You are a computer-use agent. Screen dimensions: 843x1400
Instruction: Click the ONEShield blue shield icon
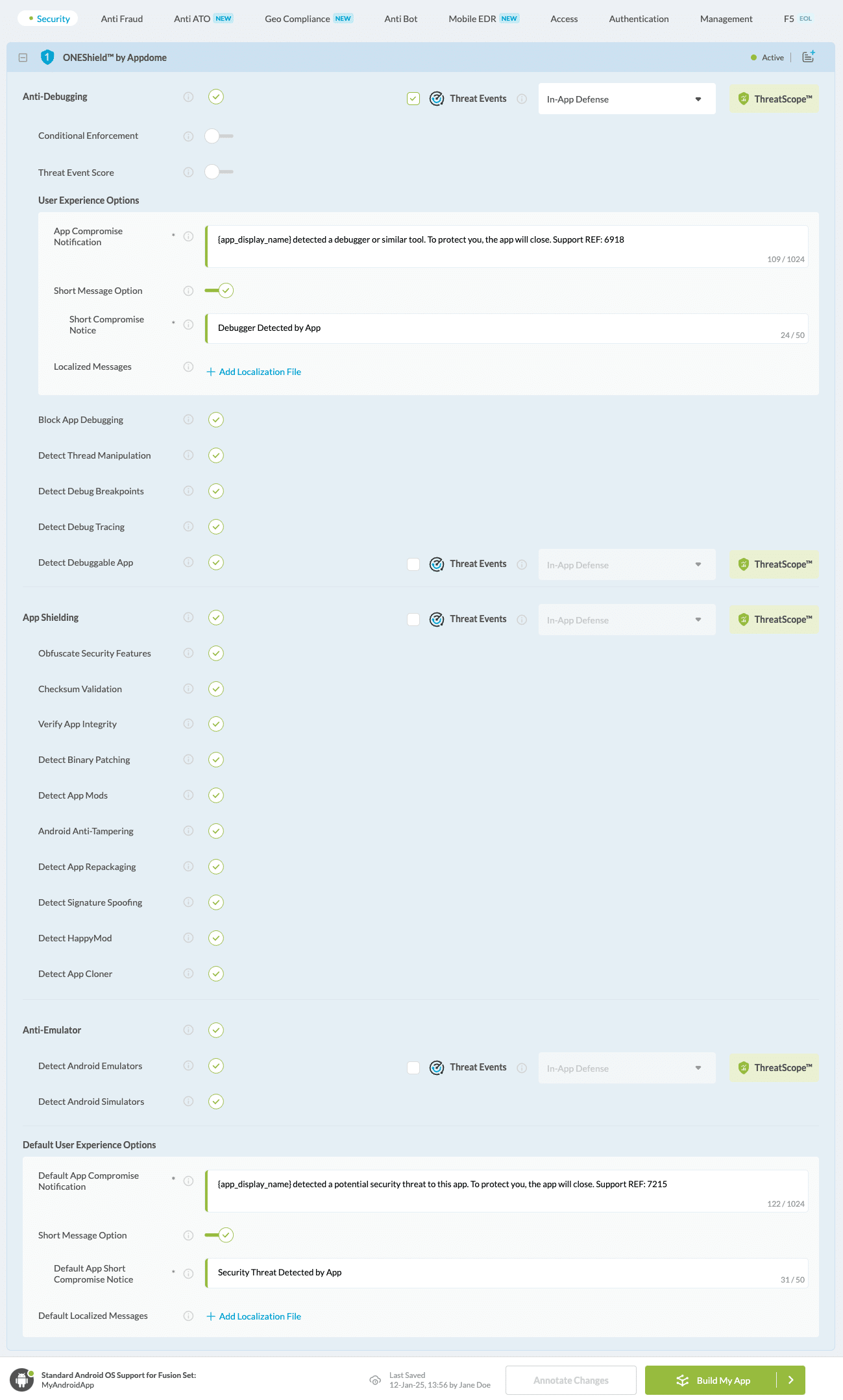pos(47,58)
